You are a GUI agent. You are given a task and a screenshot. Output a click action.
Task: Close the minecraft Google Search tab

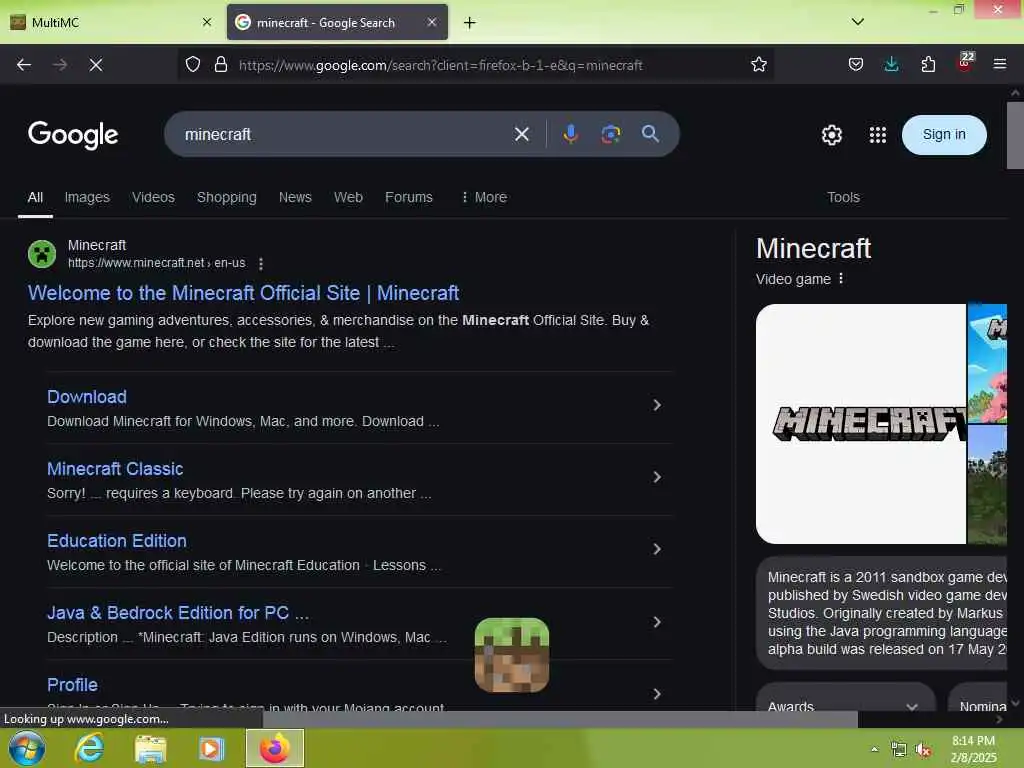(432, 22)
